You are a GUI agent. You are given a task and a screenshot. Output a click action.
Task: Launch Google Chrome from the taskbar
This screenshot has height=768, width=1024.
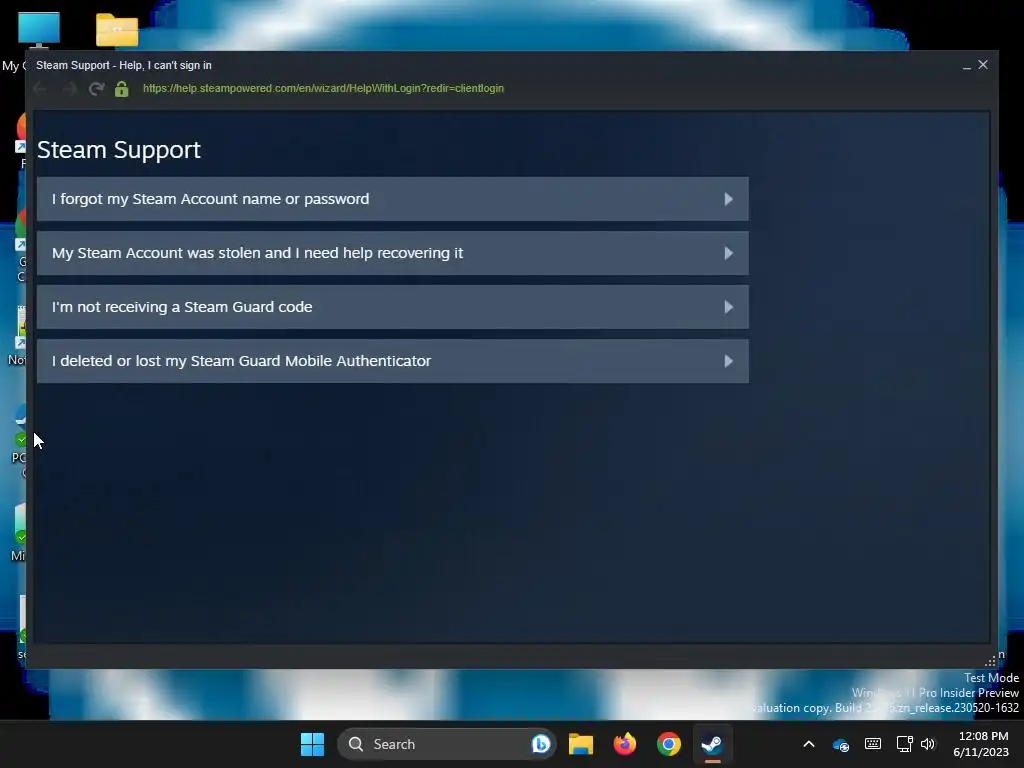coord(669,744)
